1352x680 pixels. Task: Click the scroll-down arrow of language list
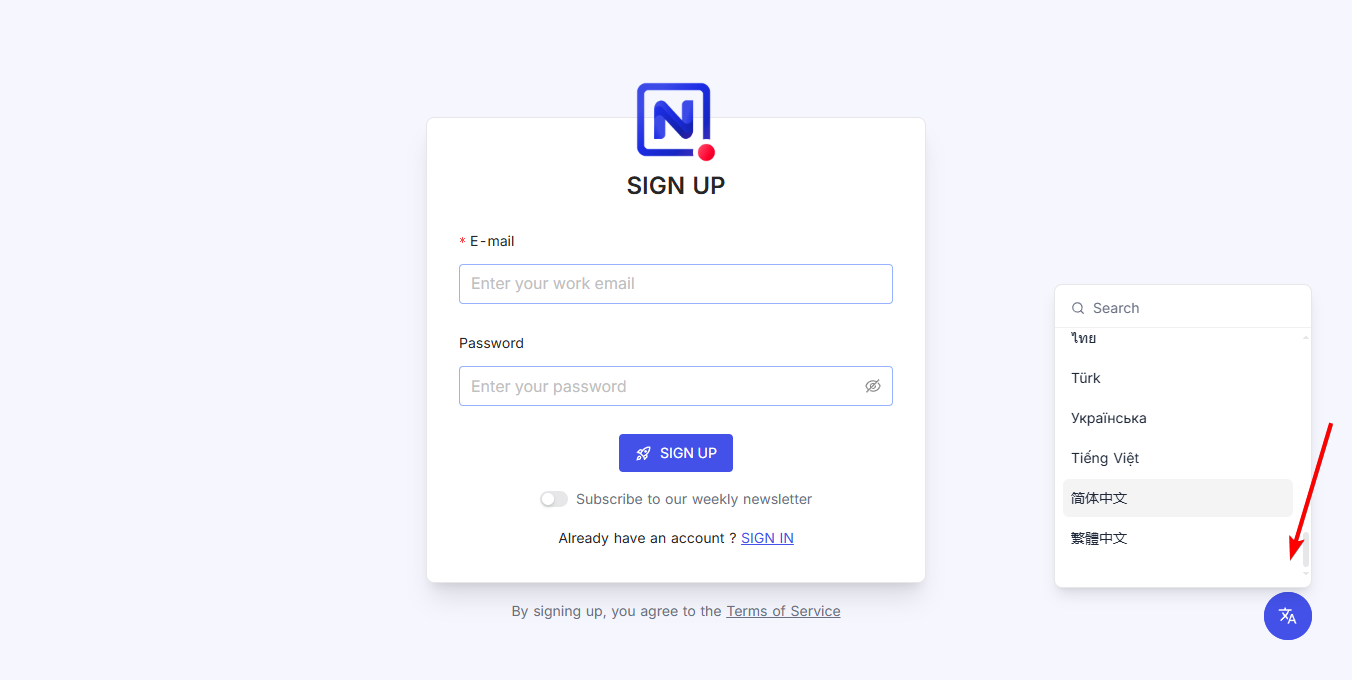click(1305, 574)
